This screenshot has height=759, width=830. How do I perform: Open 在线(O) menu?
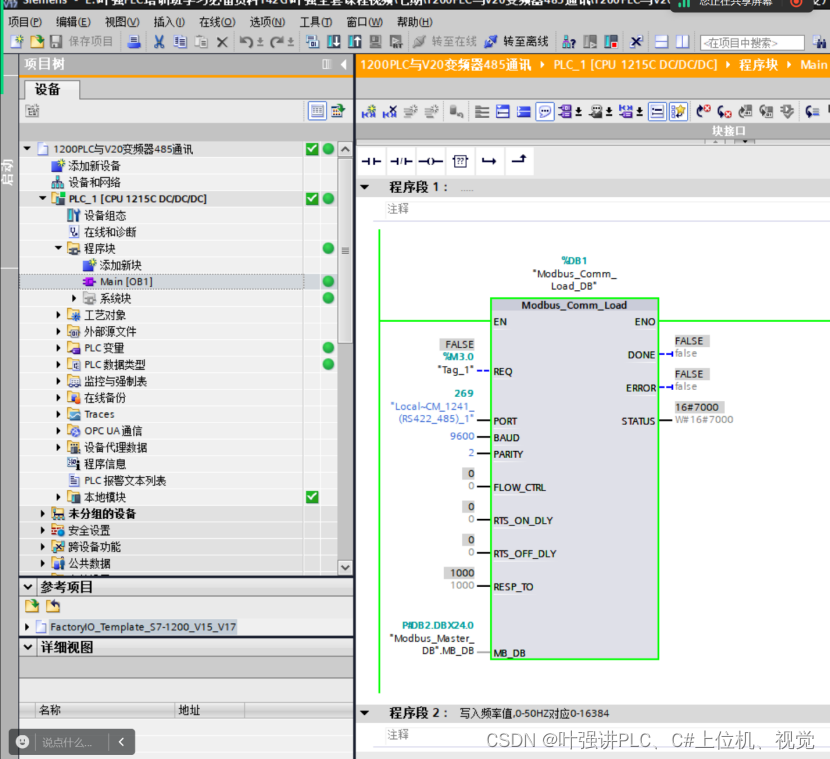tap(217, 22)
